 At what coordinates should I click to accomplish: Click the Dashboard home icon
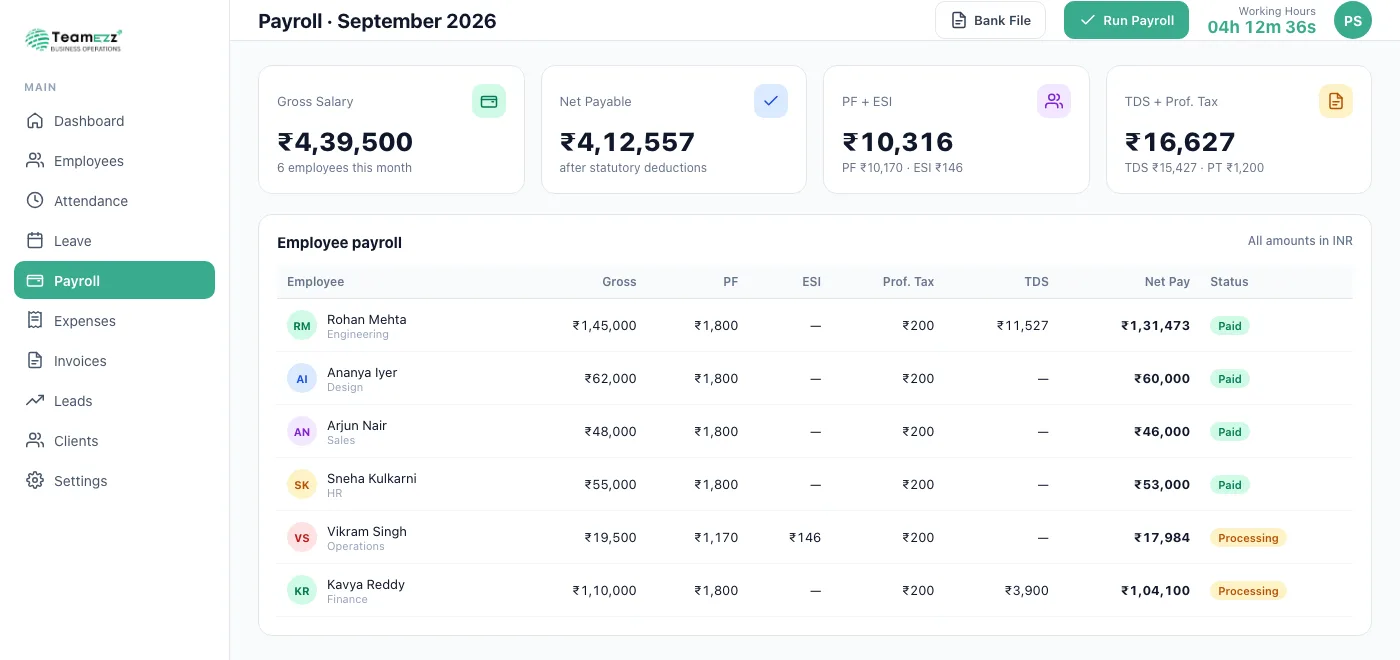[35, 121]
